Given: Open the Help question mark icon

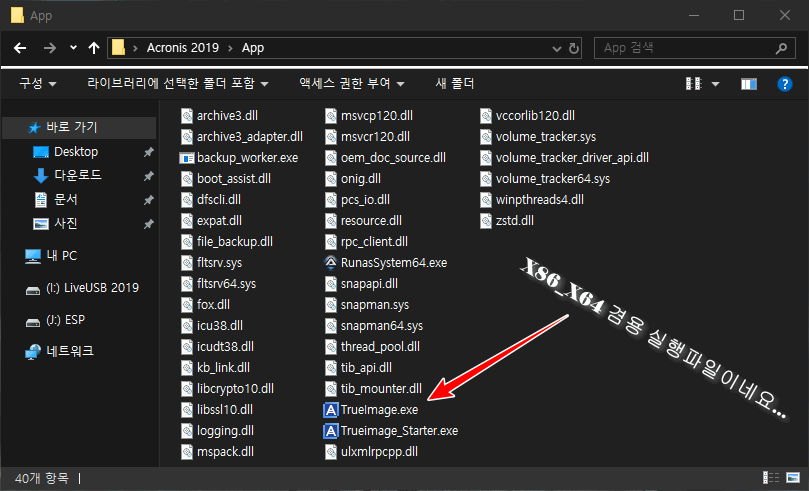Looking at the screenshot, I should 785,84.
